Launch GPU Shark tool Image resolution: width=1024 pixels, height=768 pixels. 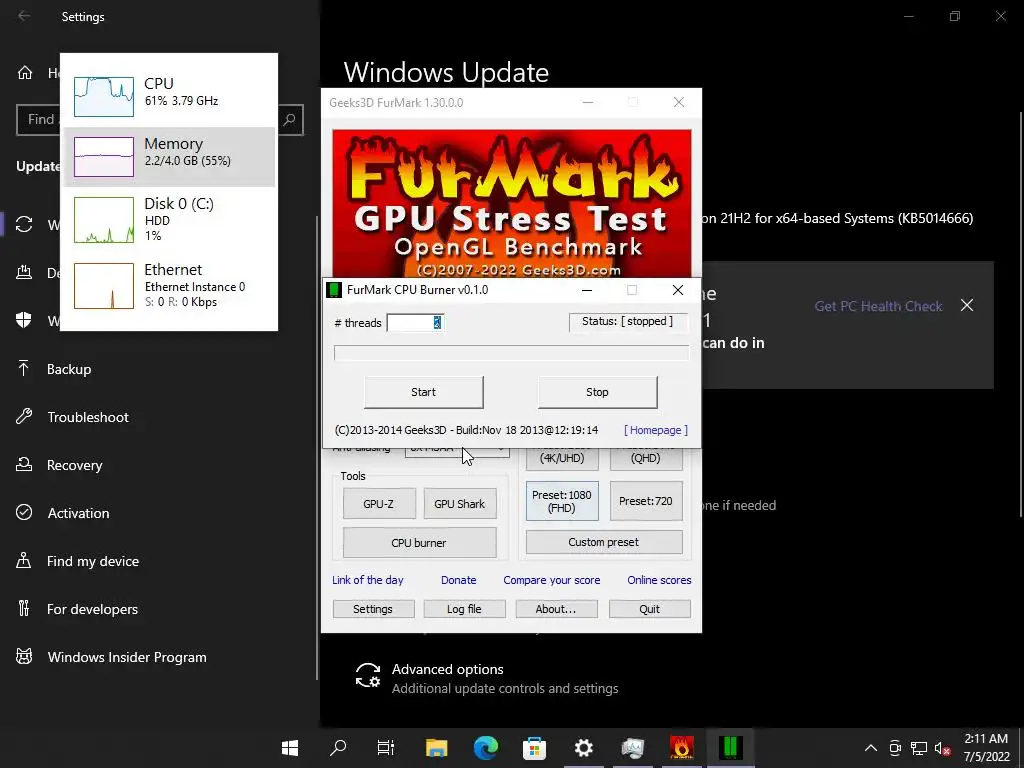[x=460, y=504]
